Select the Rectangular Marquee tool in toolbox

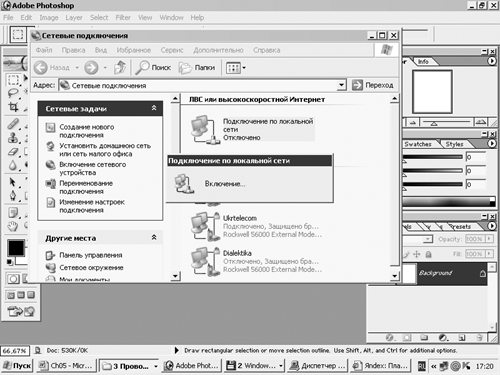13,80
